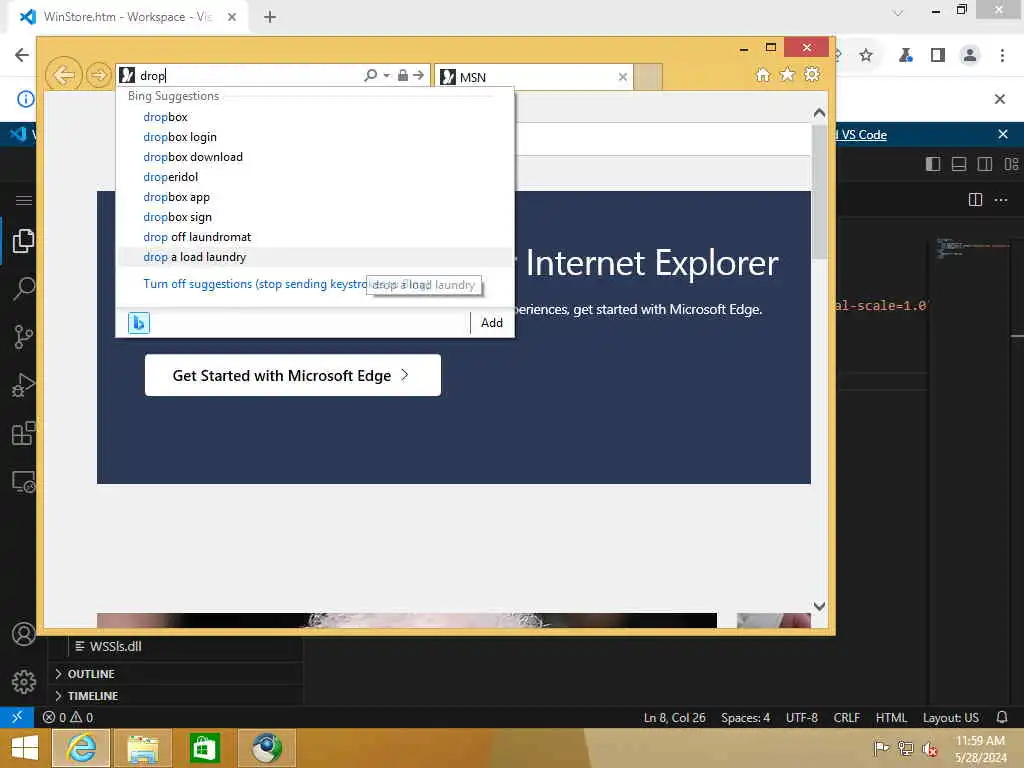Click the address bar input showing 'drop'
Image resolution: width=1024 pixels, height=768 pixels.
(x=248, y=75)
